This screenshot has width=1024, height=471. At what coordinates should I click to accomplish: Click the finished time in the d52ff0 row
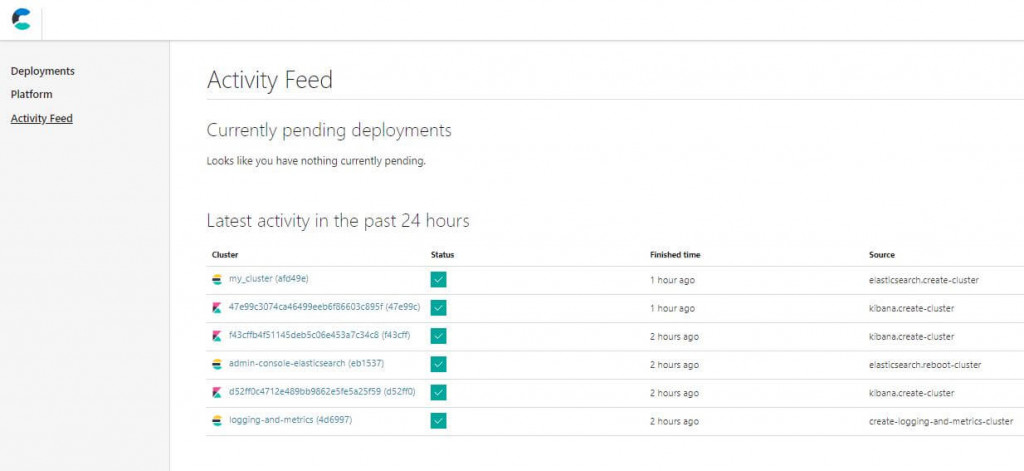[674, 393]
